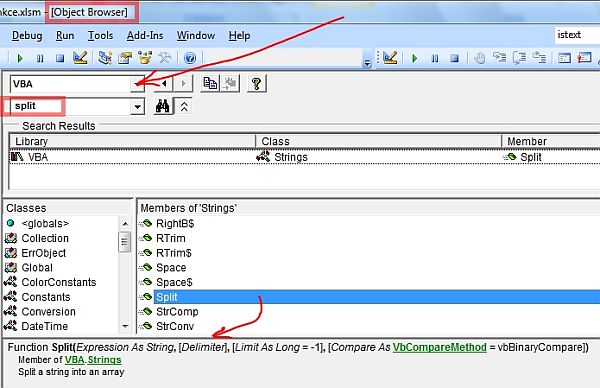This screenshot has width=600, height=388.
Task: Run macro from the Standard toolbar
Action: (x=20, y=58)
